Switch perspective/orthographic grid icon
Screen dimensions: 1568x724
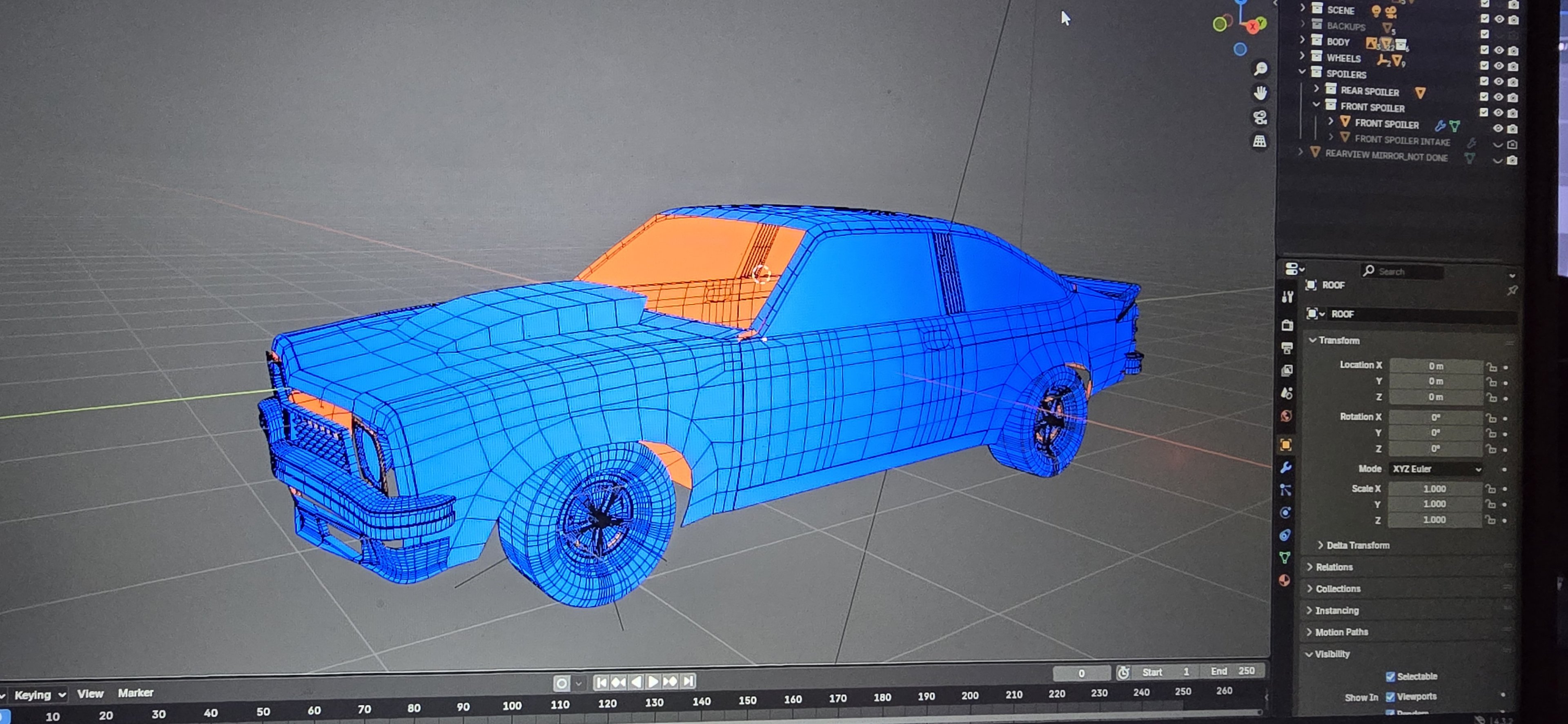(x=1259, y=142)
